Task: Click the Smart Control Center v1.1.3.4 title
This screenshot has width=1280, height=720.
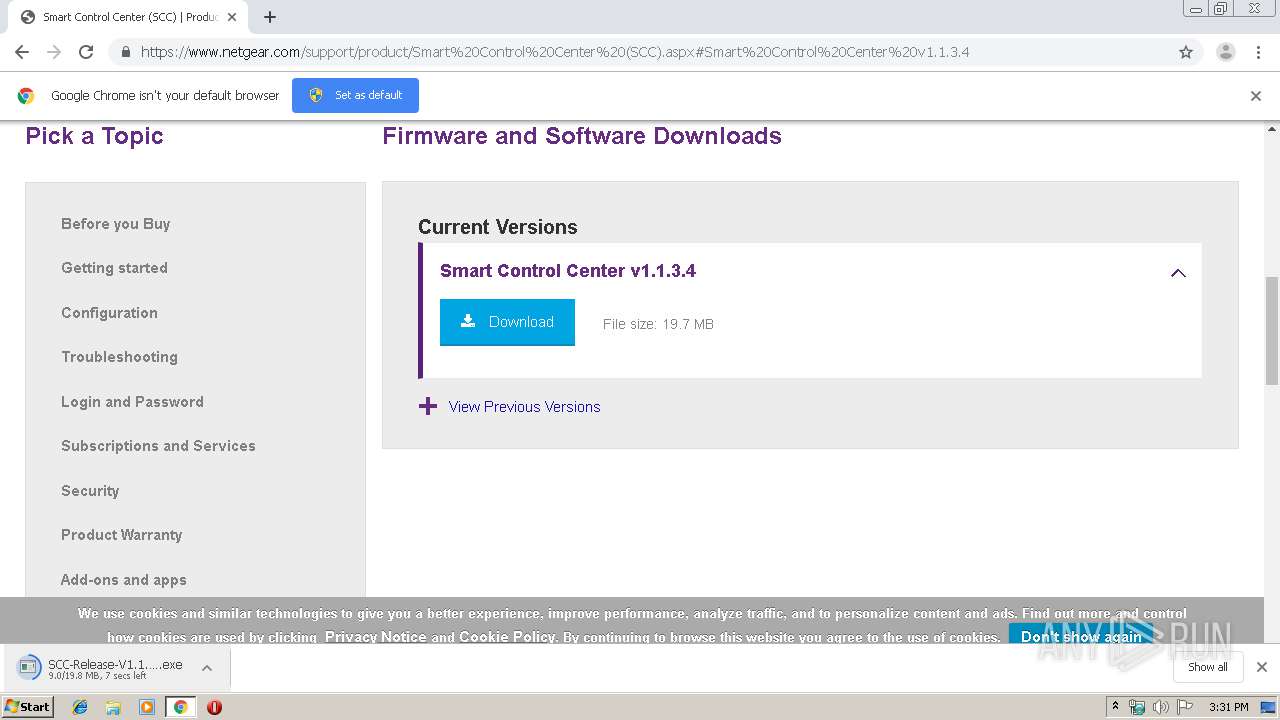Action: pyautogui.click(x=568, y=271)
